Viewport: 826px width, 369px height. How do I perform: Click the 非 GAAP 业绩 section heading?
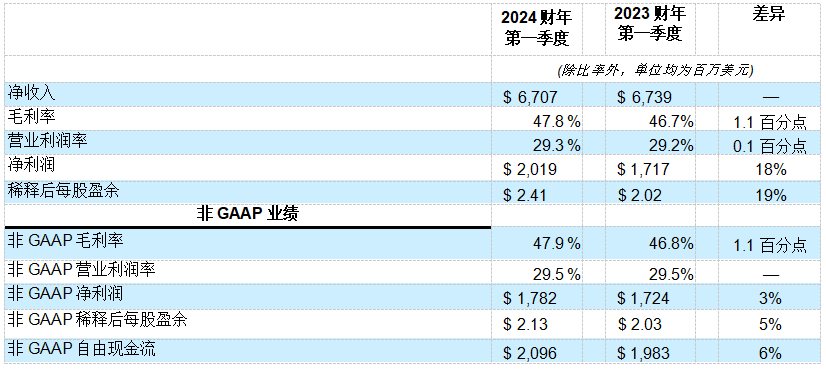tap(248, 214)
